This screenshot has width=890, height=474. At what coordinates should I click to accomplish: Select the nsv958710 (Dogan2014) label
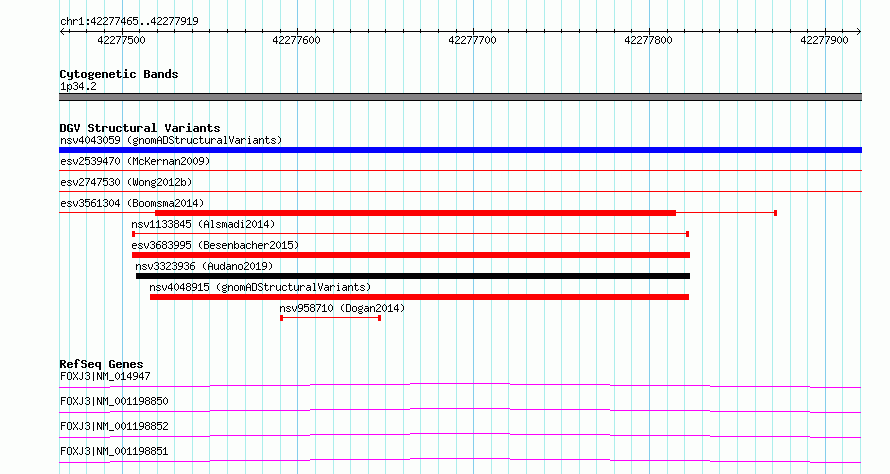[342, 308]
